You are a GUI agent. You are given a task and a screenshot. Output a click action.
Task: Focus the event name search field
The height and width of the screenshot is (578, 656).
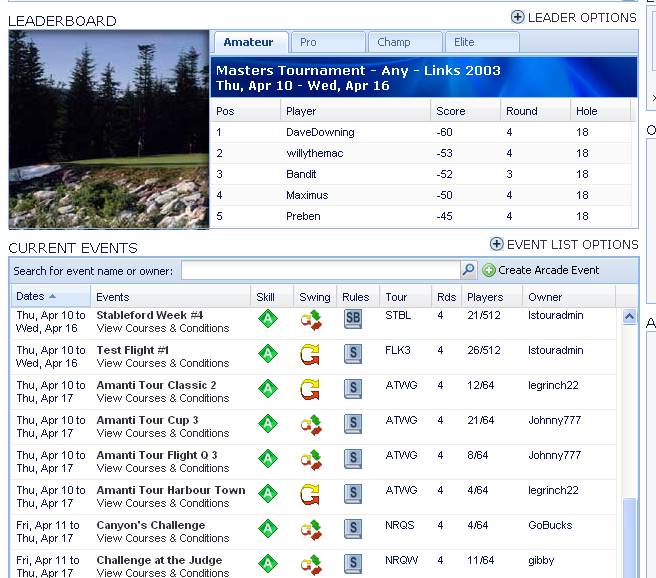pyautogui.click(x=320, y=270)
